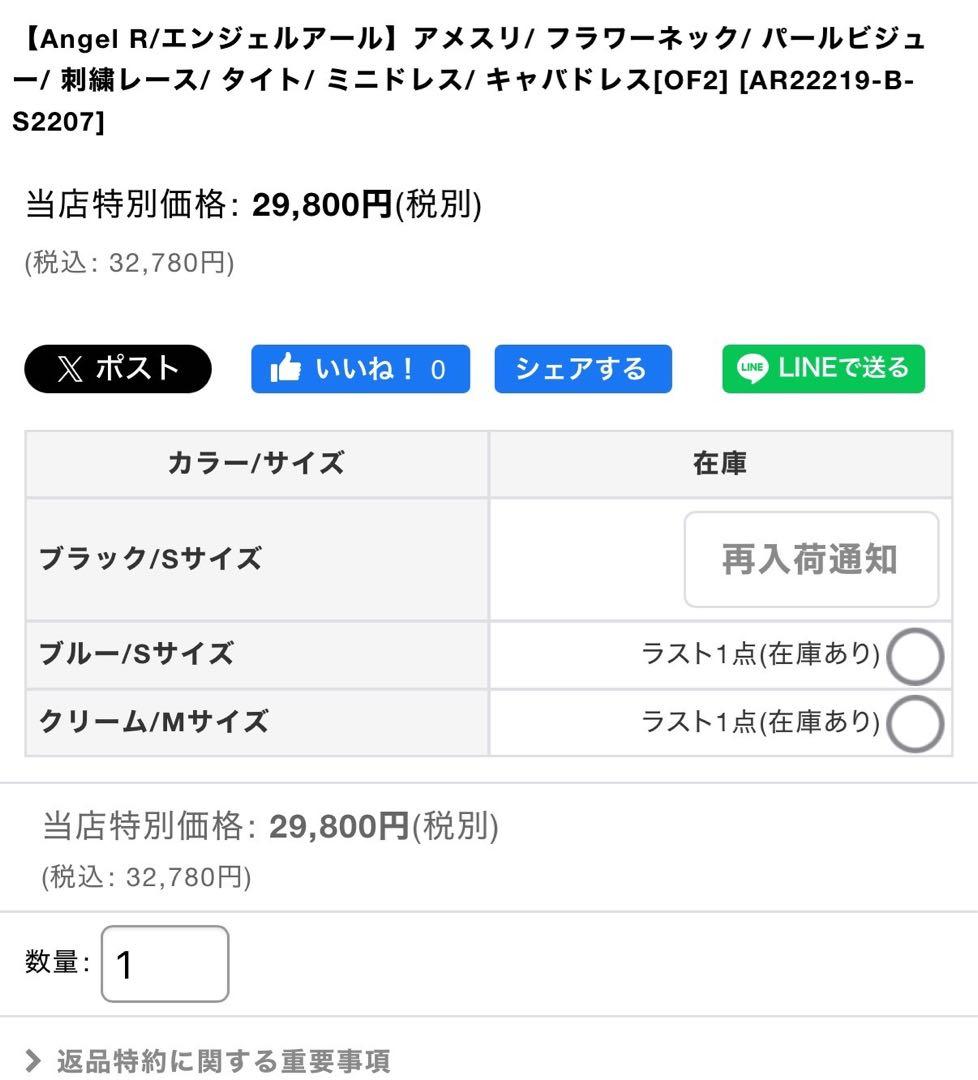This screenshot has width=978, height=1080.
Task: Click the LINEで送る text label
Action: pyautogui.click(x=843, y=368)
